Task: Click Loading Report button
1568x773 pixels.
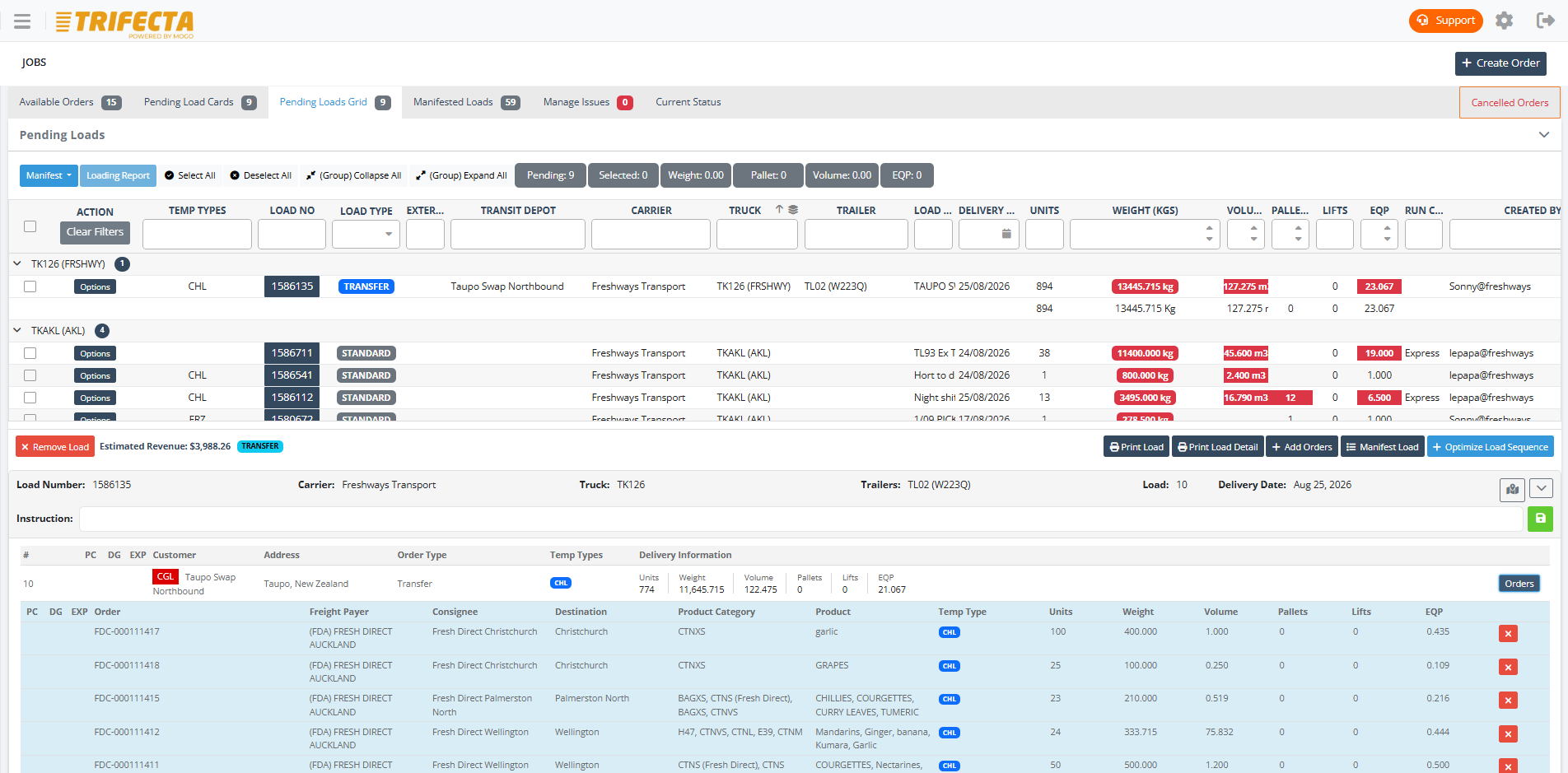Action: point(118,175)
